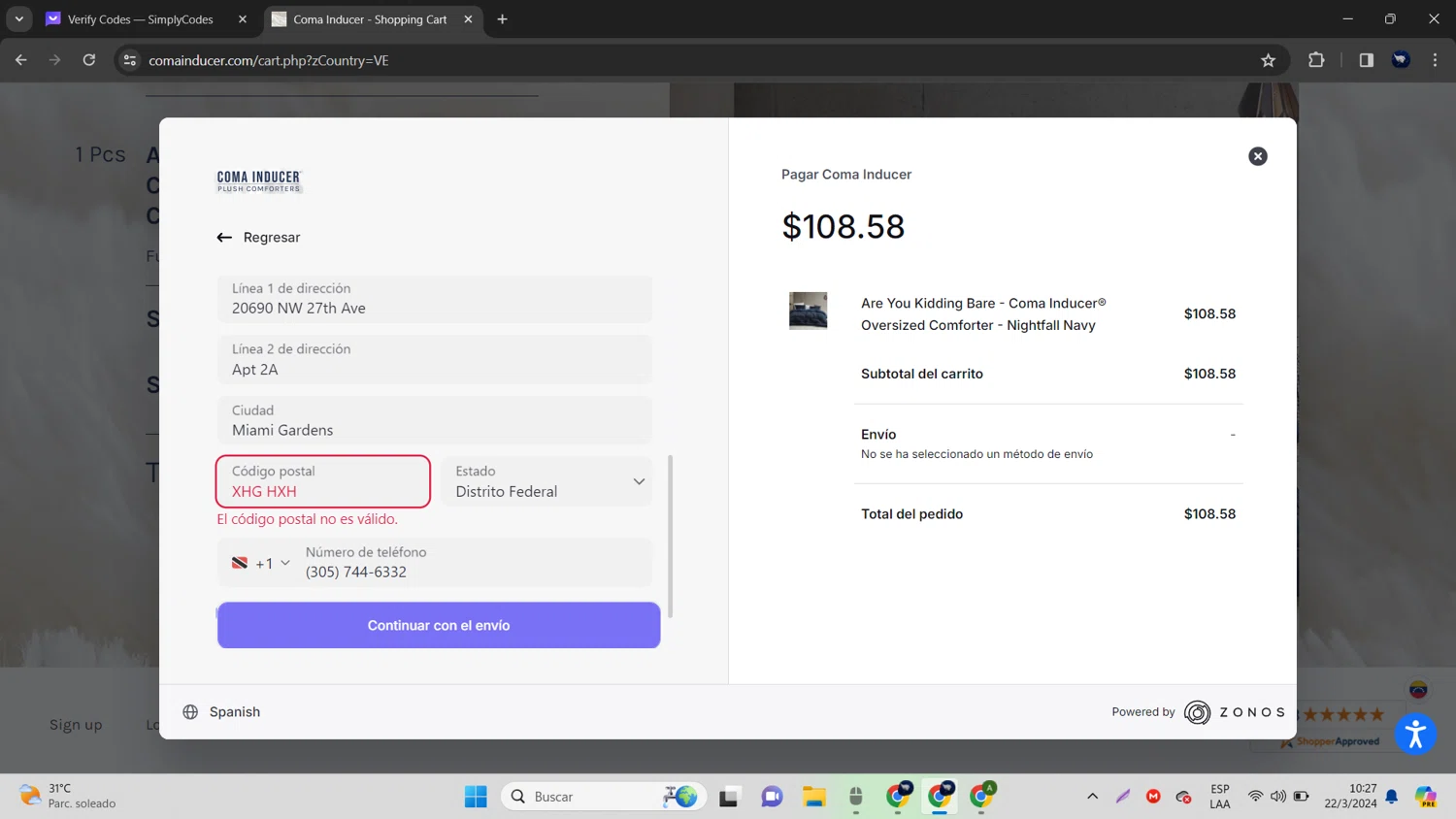
Task: Open the Spanish language selector
Action: [221, 712]
